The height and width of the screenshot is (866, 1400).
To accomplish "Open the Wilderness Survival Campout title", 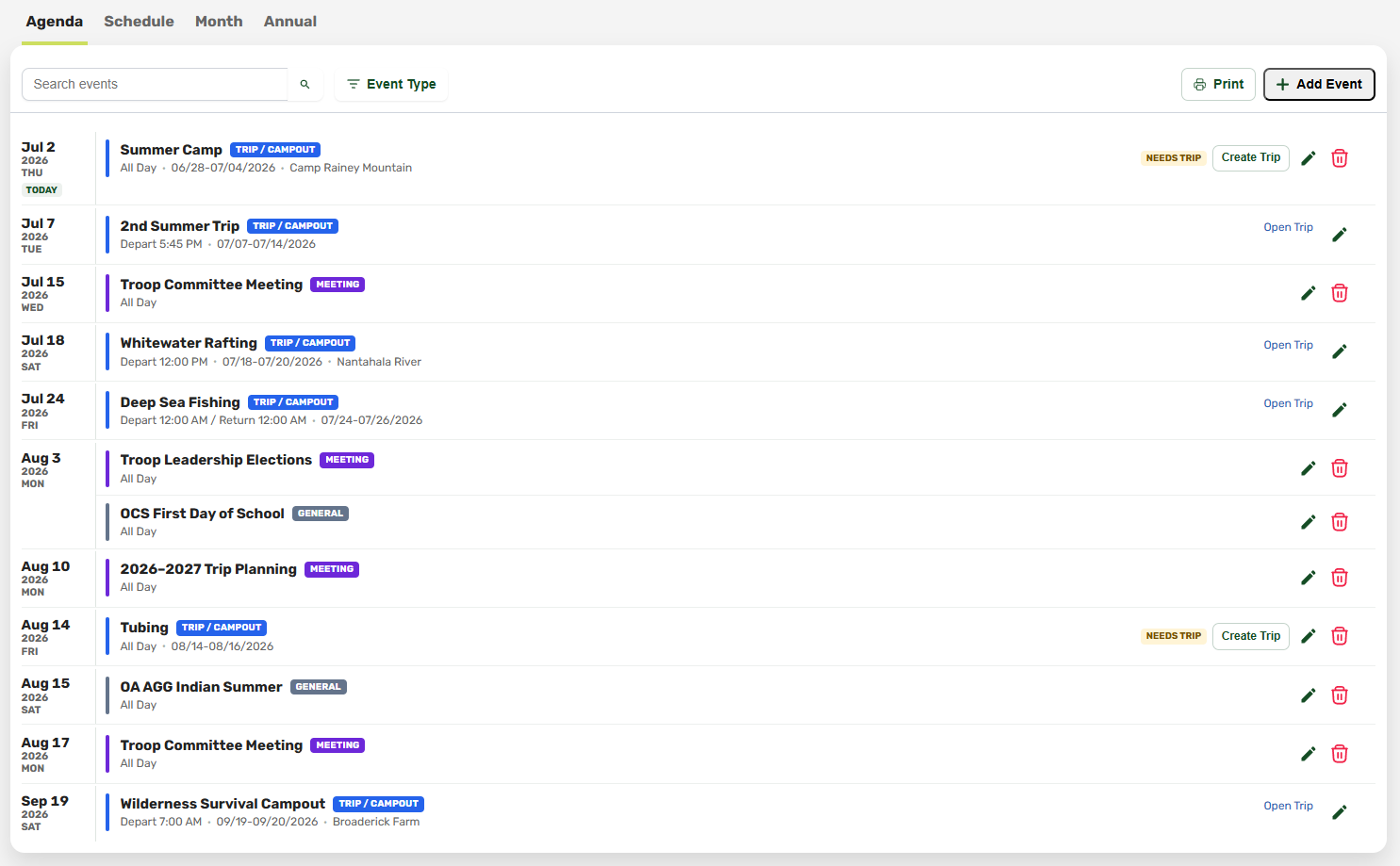I will coord(222,804).
